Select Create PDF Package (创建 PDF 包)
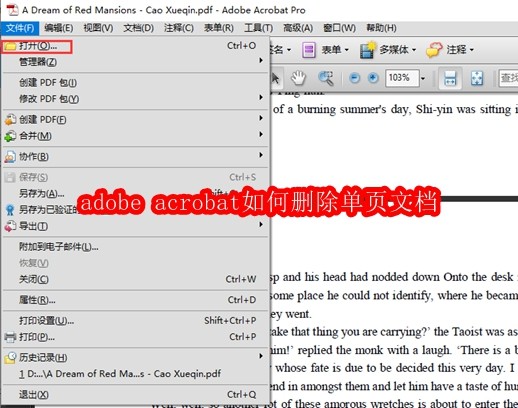 tap(135, 82)
